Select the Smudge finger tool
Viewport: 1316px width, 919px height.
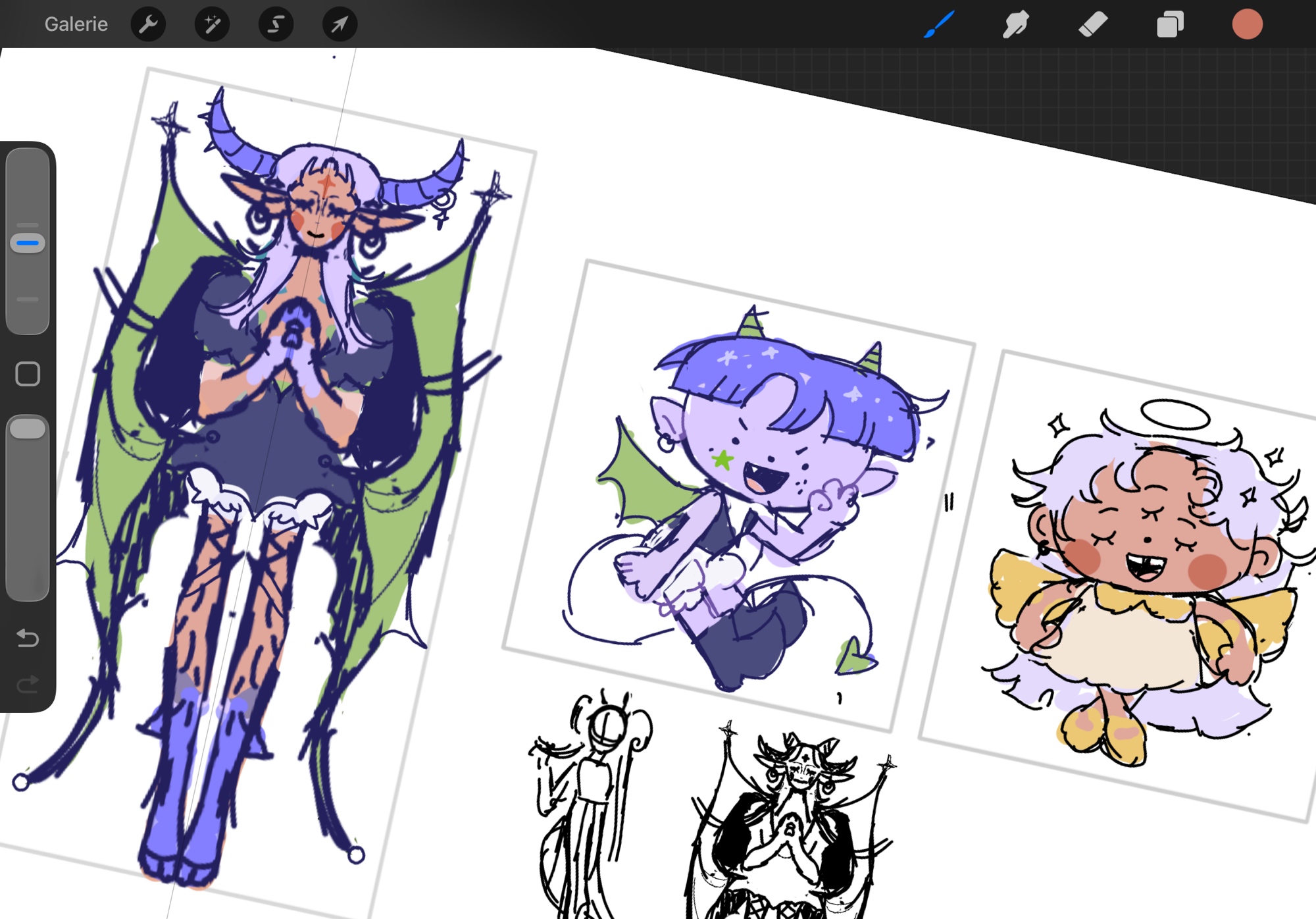coord(1016,25)
